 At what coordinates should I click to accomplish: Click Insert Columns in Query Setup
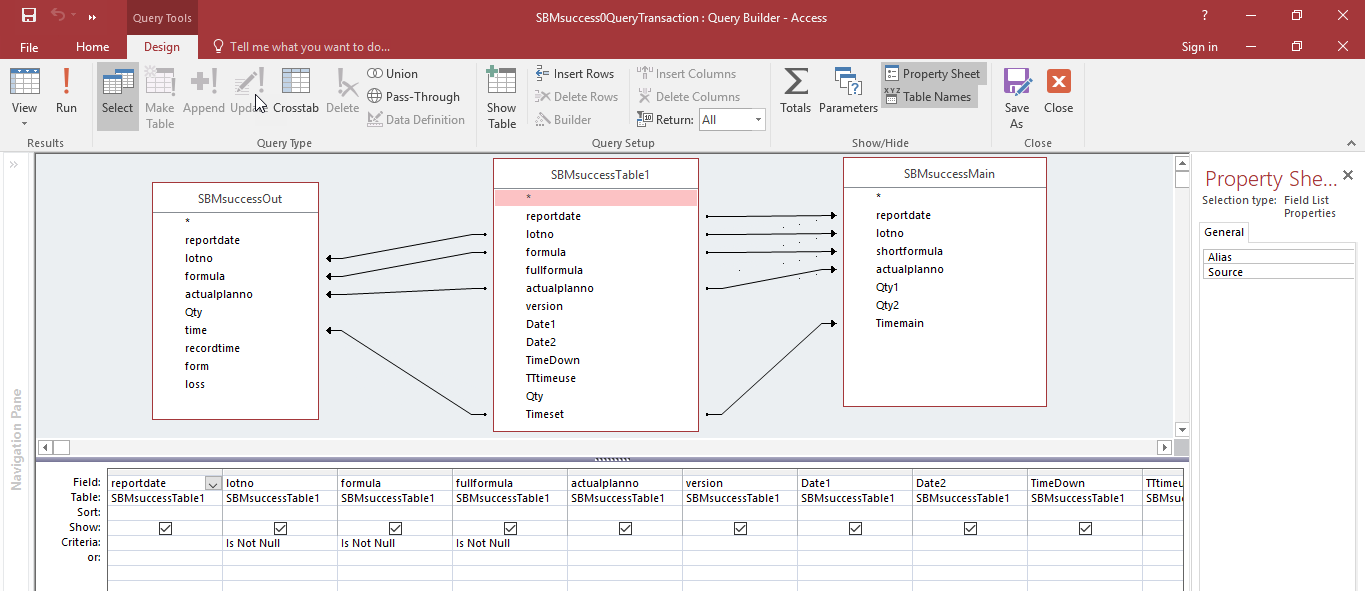686,74
